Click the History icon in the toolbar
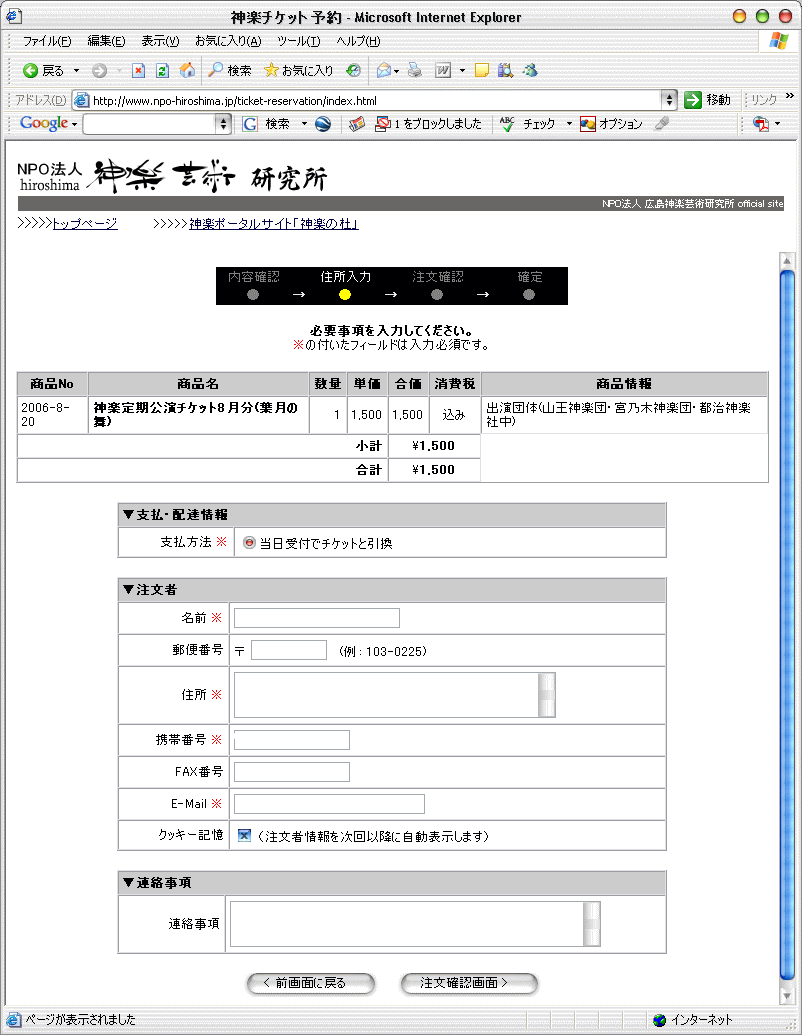The width and height of the screenshot is (802, 1035). click(x=354, y=70)
